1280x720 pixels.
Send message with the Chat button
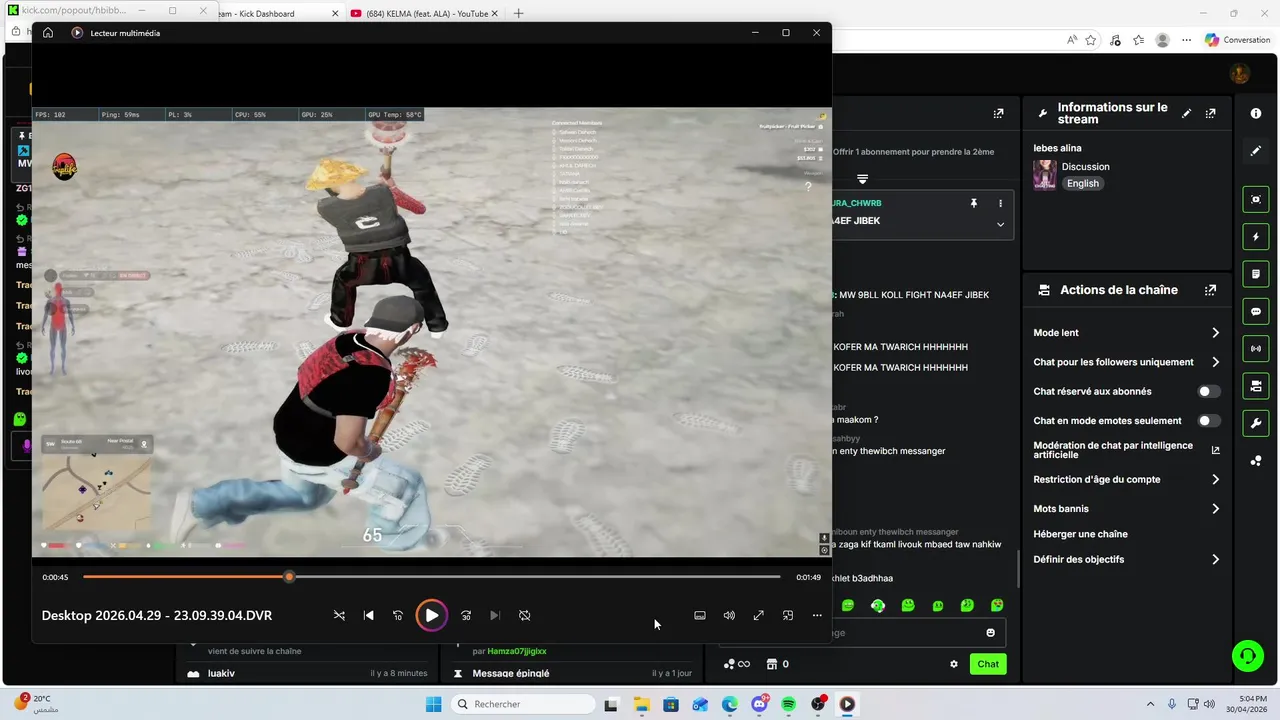coord(988,664)
